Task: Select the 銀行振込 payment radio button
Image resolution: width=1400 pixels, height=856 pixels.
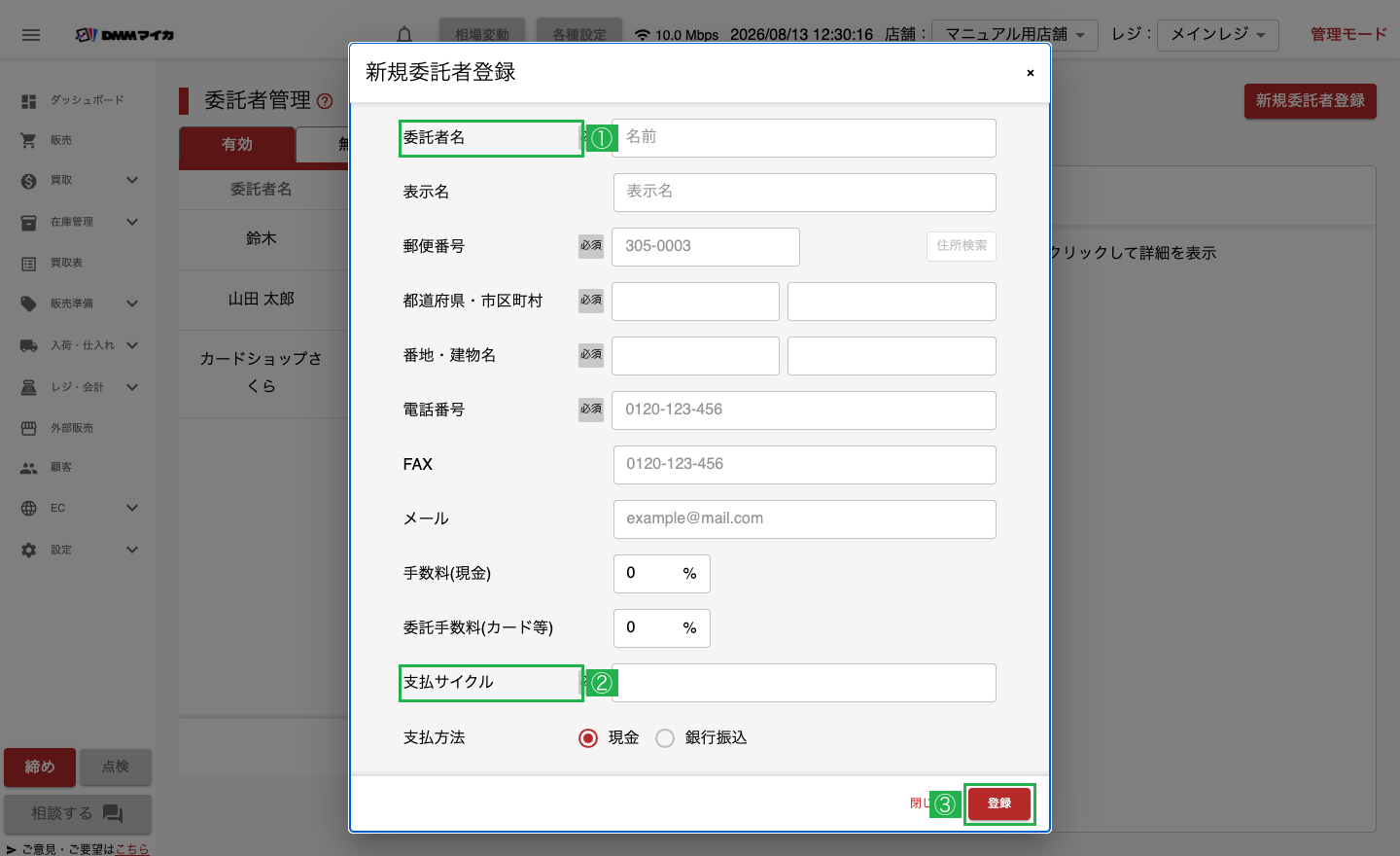Action: [665, 738]
